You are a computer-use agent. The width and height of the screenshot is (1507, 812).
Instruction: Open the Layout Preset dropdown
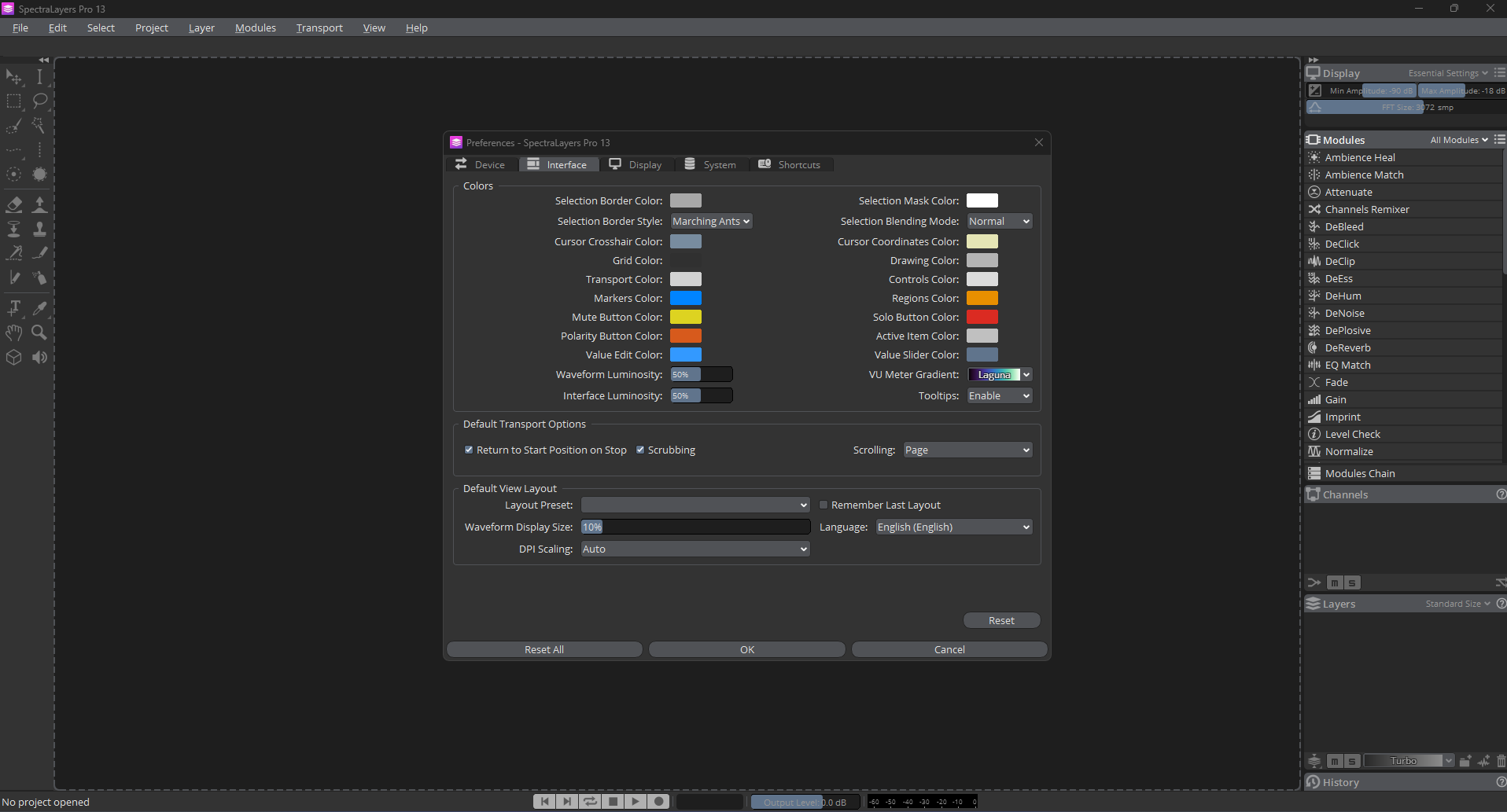click(695, 505)
